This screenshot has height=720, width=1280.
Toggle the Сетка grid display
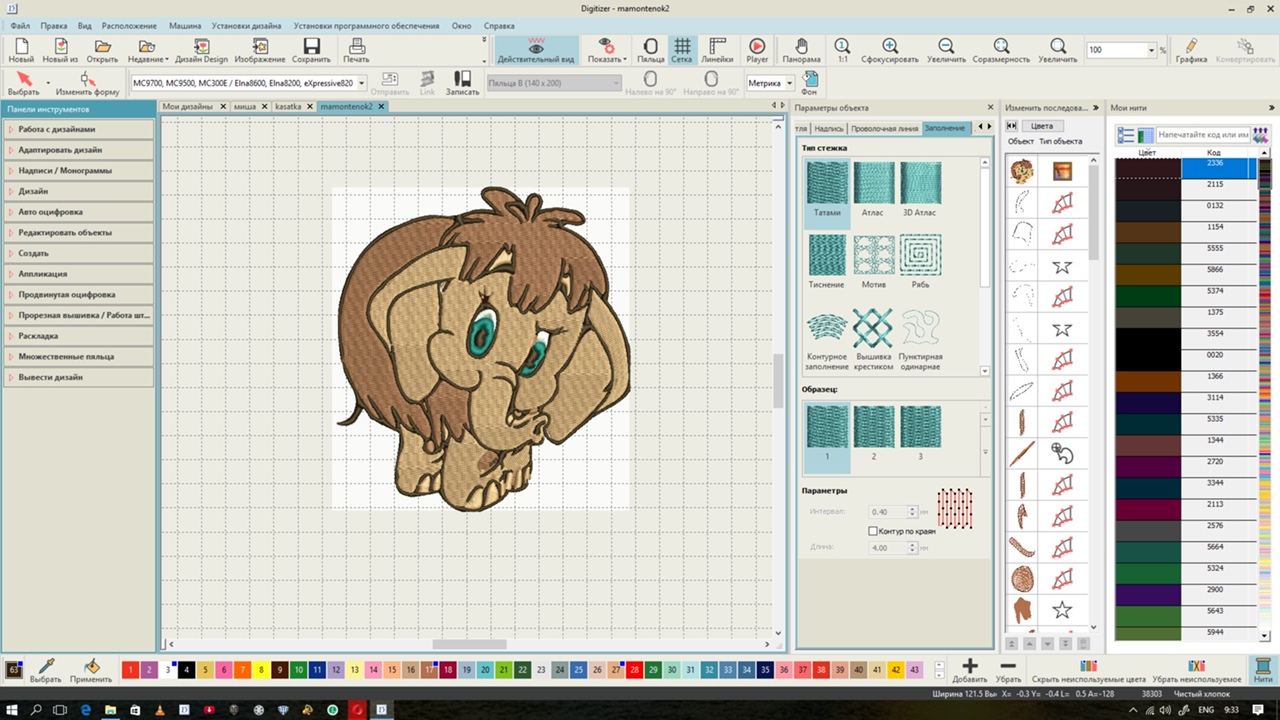681,50
